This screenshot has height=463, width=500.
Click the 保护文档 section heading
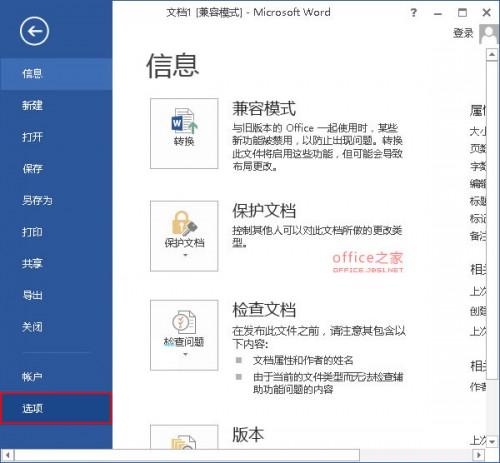click(x=264, y=211)
